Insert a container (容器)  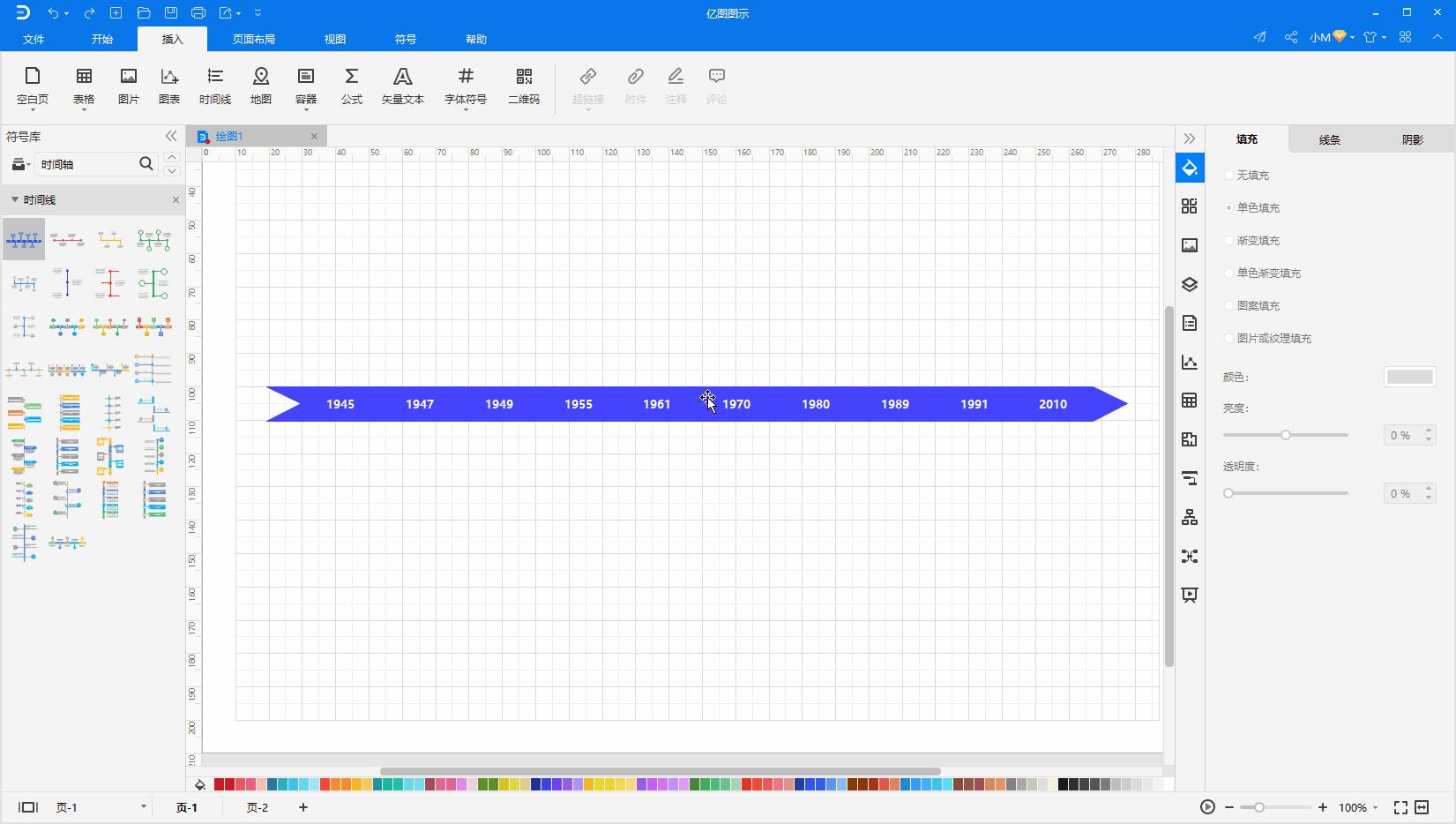[306, 86]
